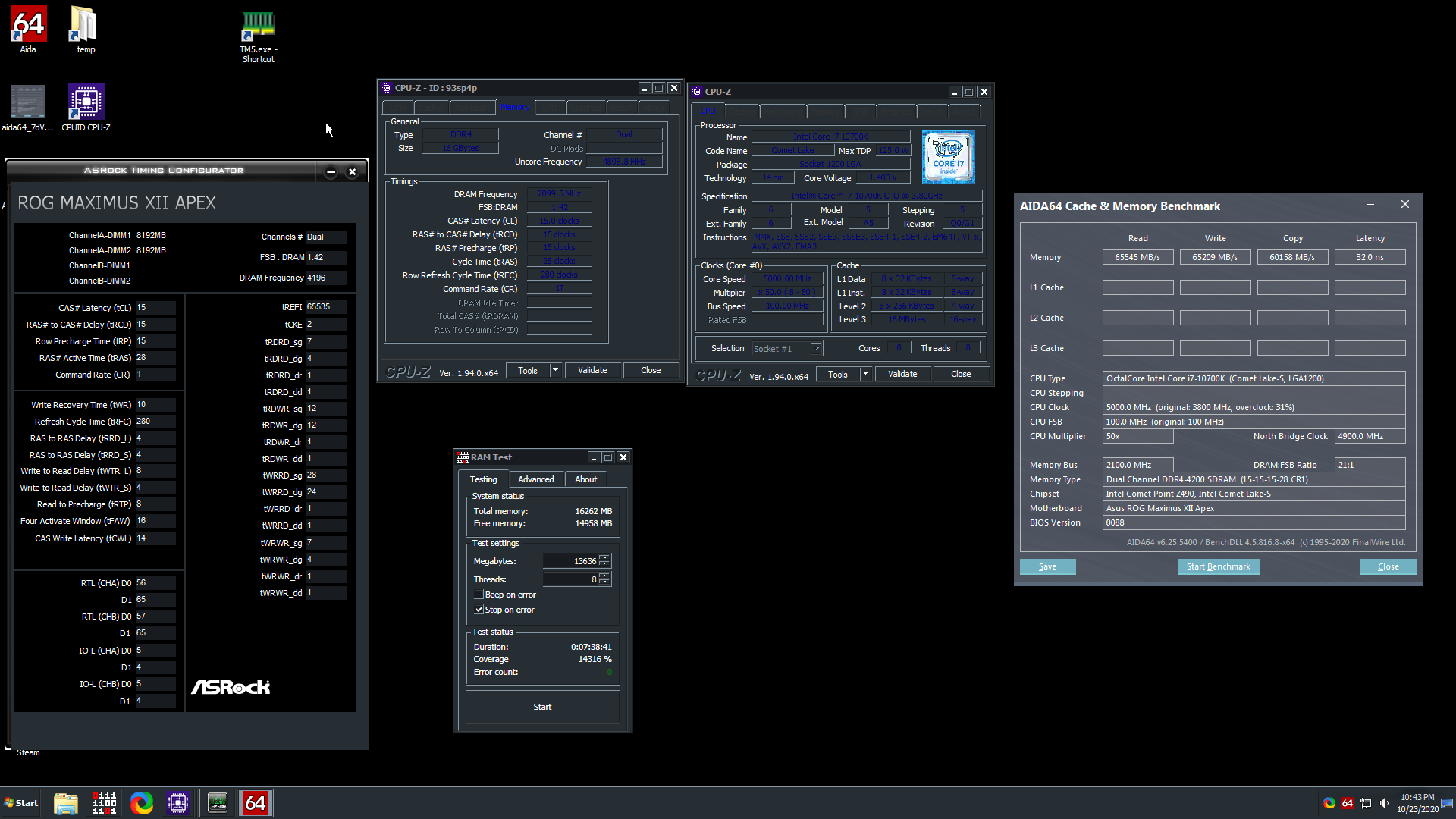Minimize the AIDA64 benchmark window

(x=1370, y=205)
